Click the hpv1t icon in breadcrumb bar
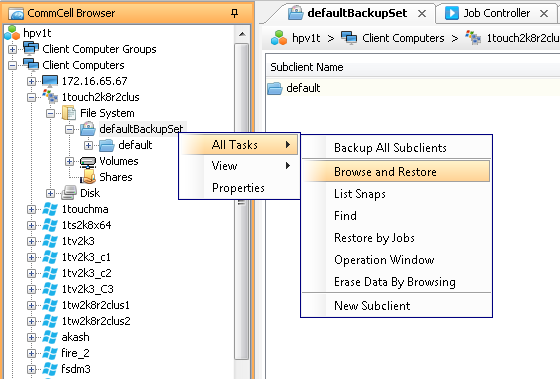This screenshot has width=560, height=379. click(279, 38)
